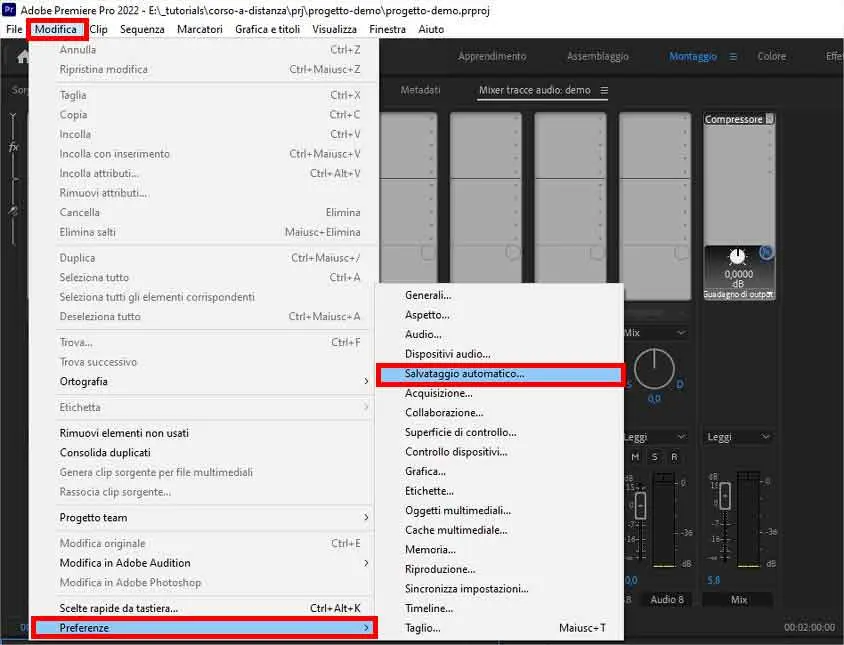Open Superficie di controllo... preferences

pyautogui.click(x=500, y=432)
